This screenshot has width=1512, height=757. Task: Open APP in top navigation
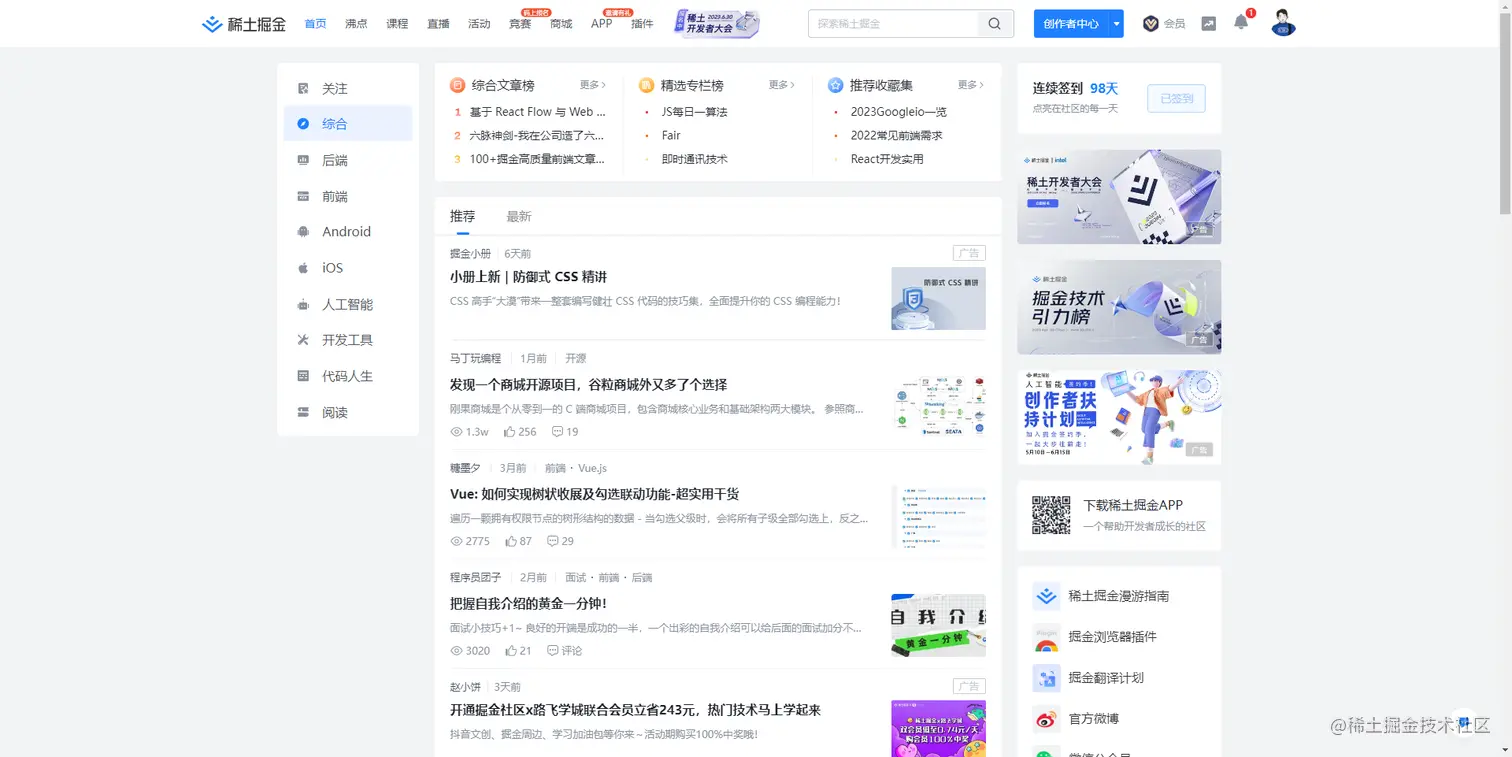[602, 24]
